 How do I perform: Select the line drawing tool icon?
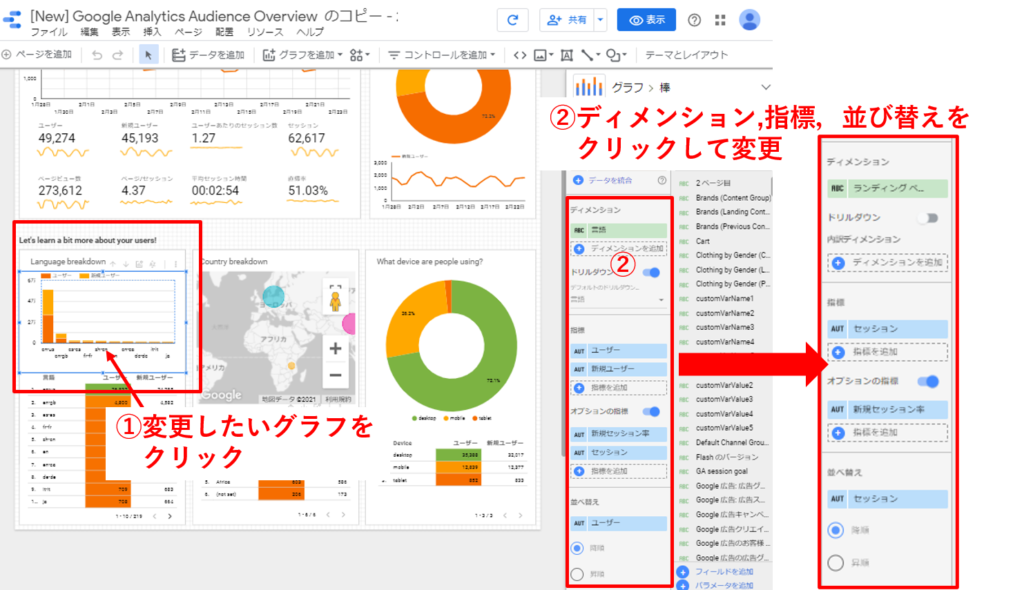pyautogui.click(x=590, y=55)
